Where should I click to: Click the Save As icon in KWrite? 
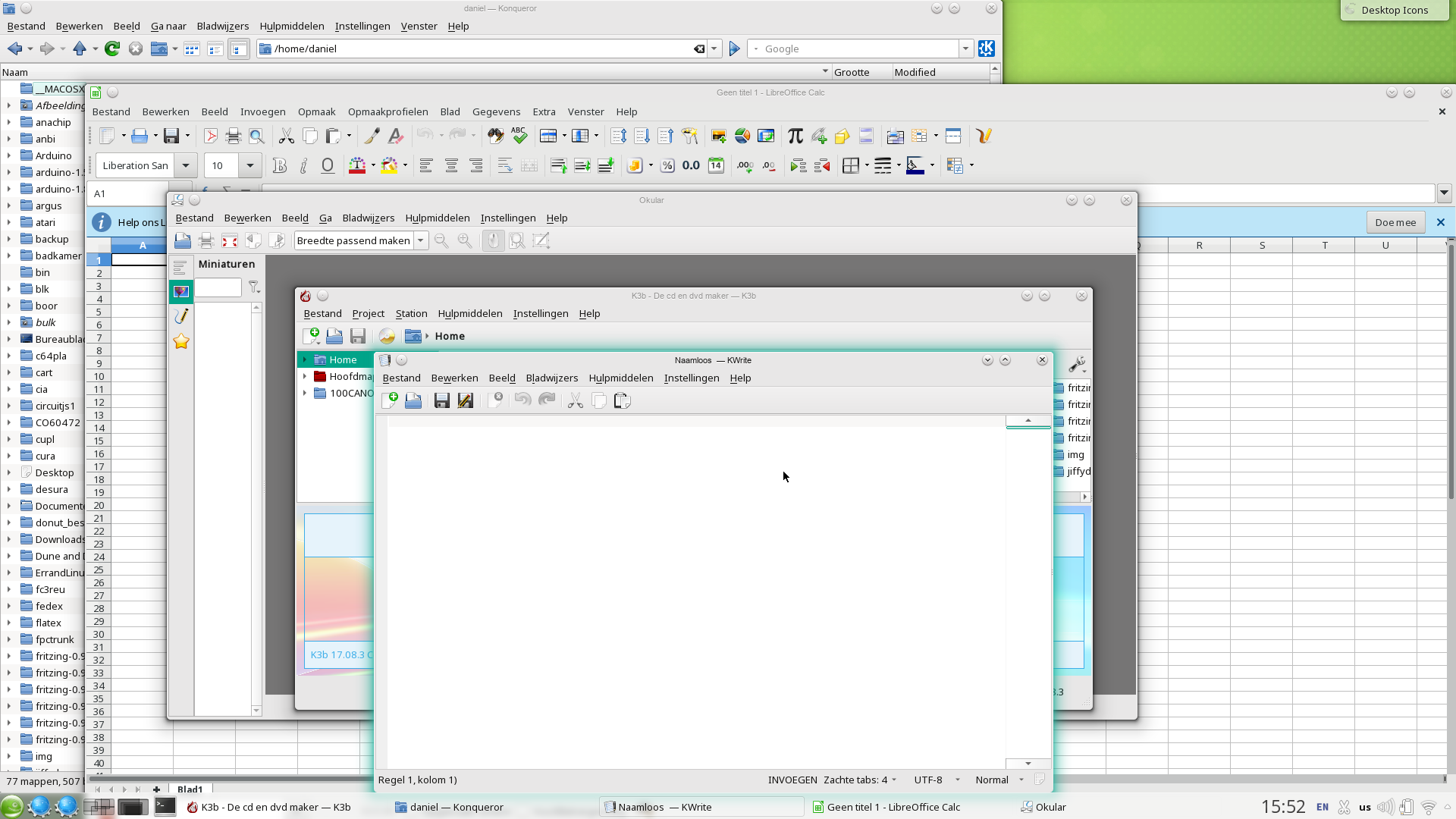466,400
